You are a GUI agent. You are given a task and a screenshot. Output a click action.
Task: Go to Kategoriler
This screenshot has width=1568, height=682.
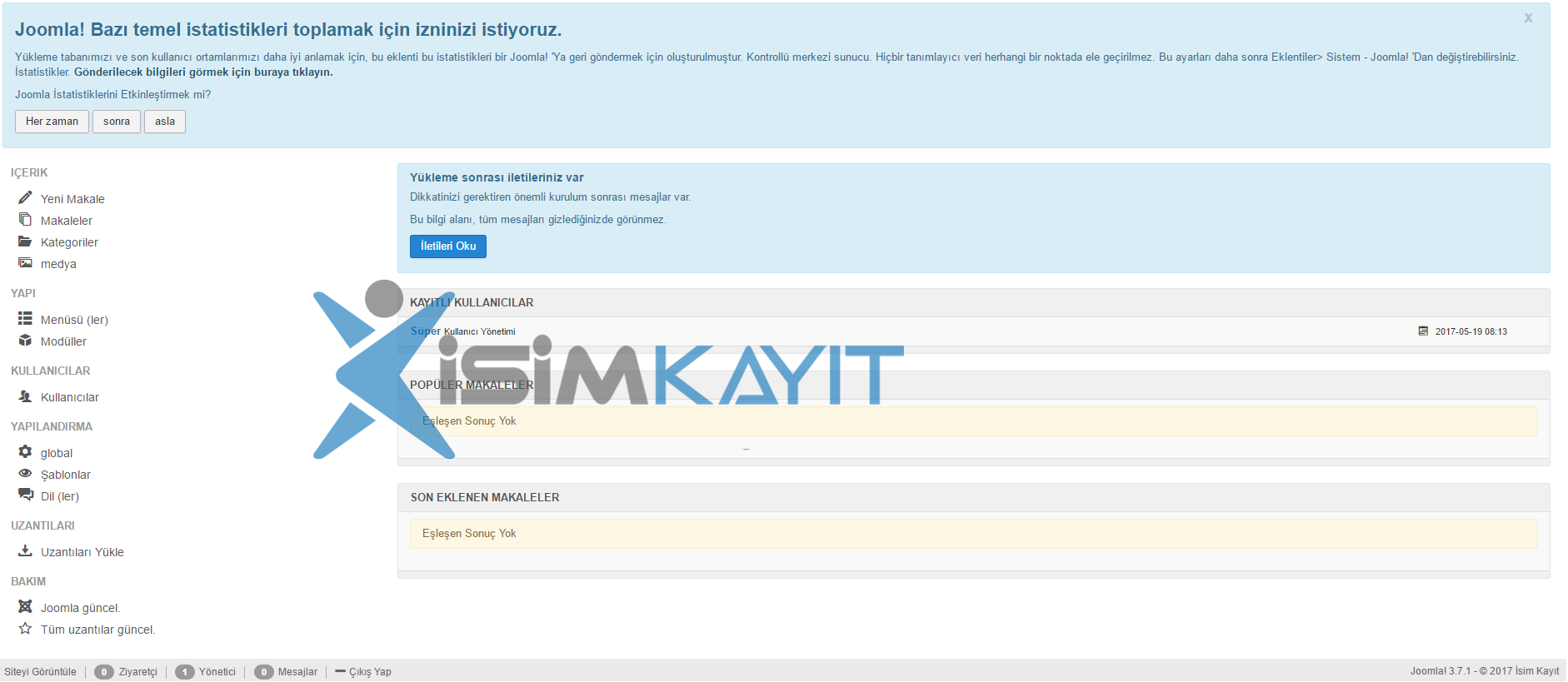(69, 242)
